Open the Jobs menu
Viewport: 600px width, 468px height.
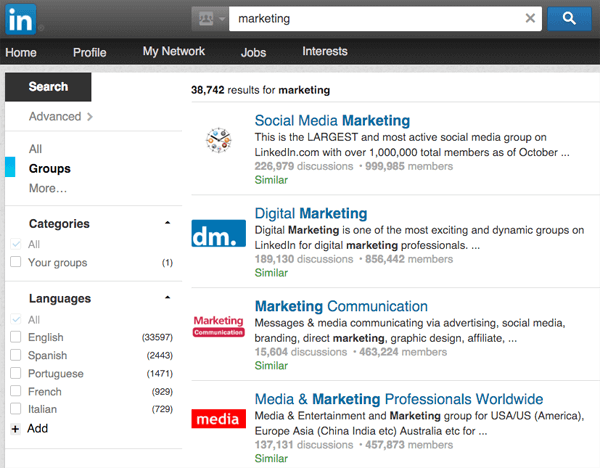pyautogui.click(x=253, y=52)
